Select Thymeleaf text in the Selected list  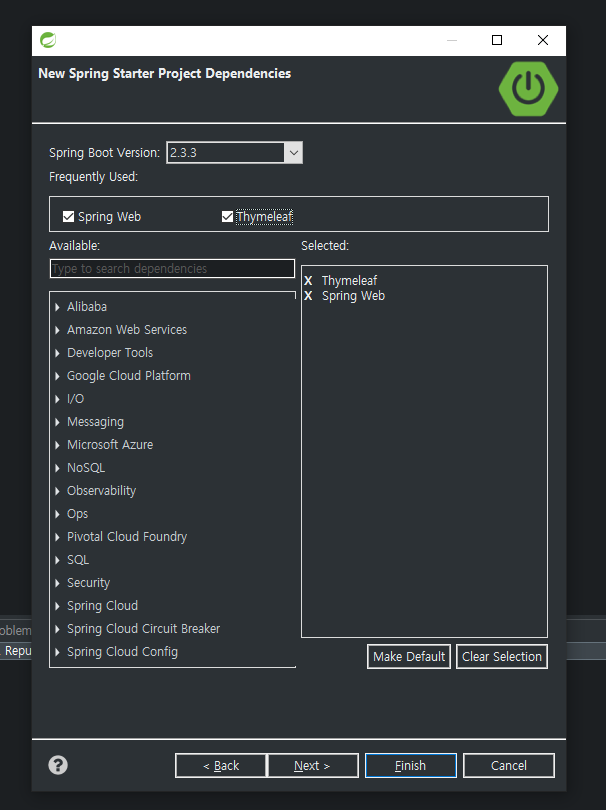[x=349, y=281]
